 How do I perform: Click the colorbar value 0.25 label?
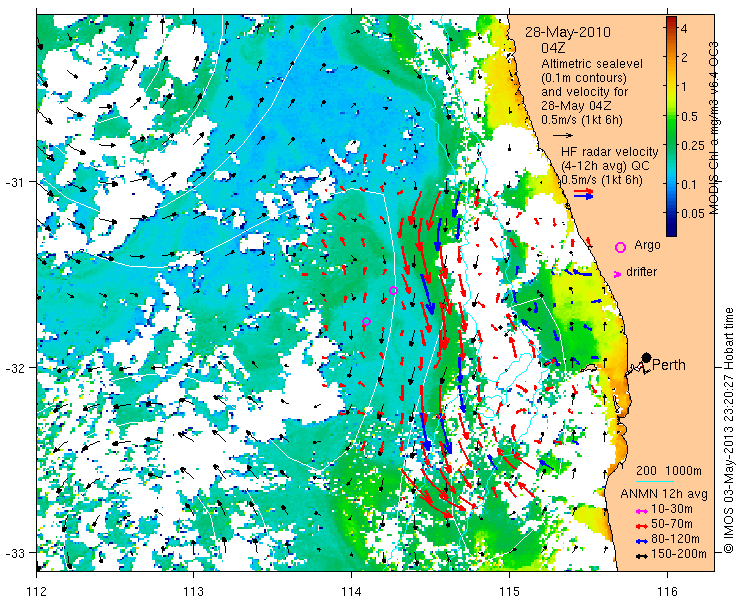pyautogui.click(x=692, y=146)
